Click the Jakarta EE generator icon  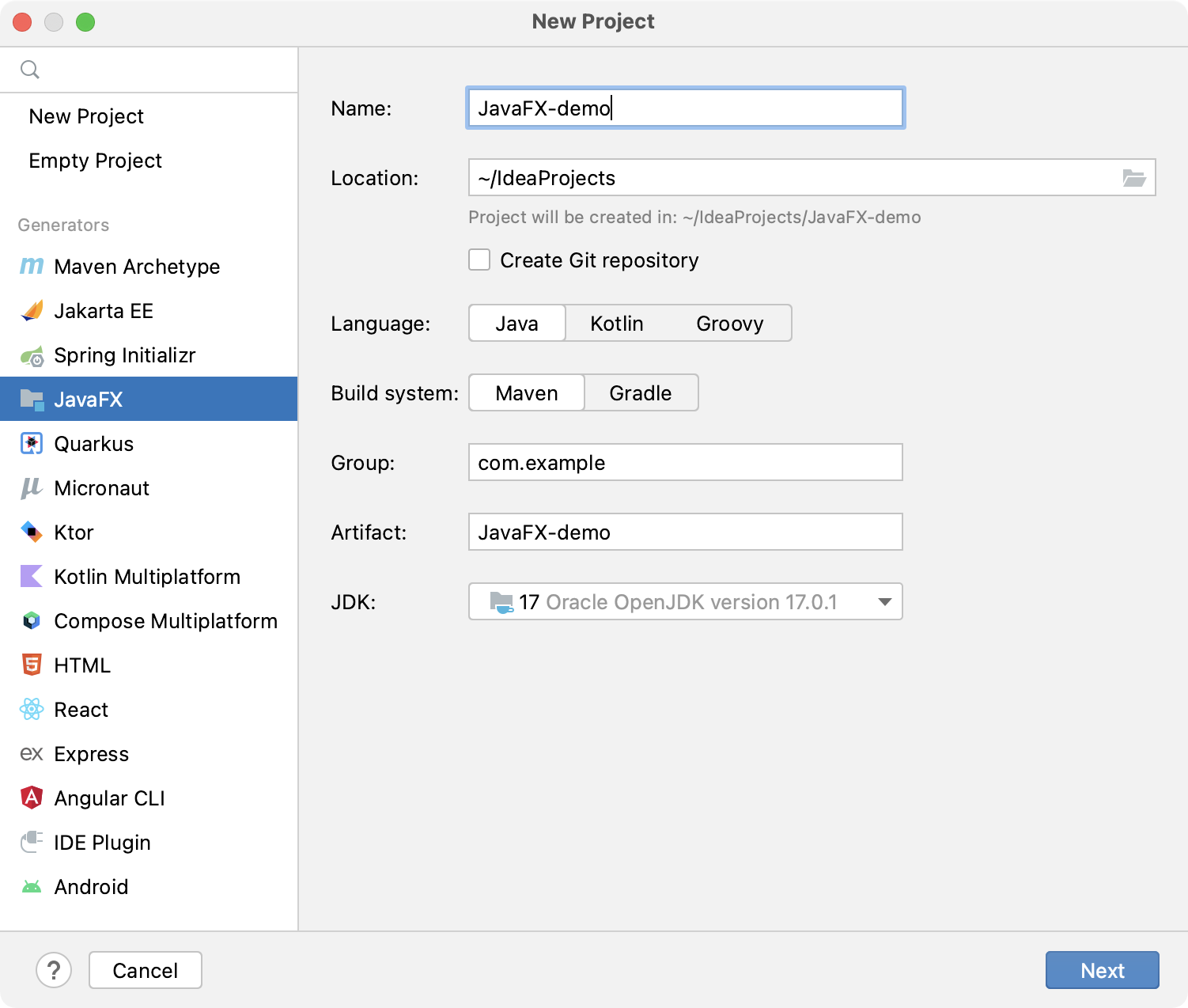point(31,310)
